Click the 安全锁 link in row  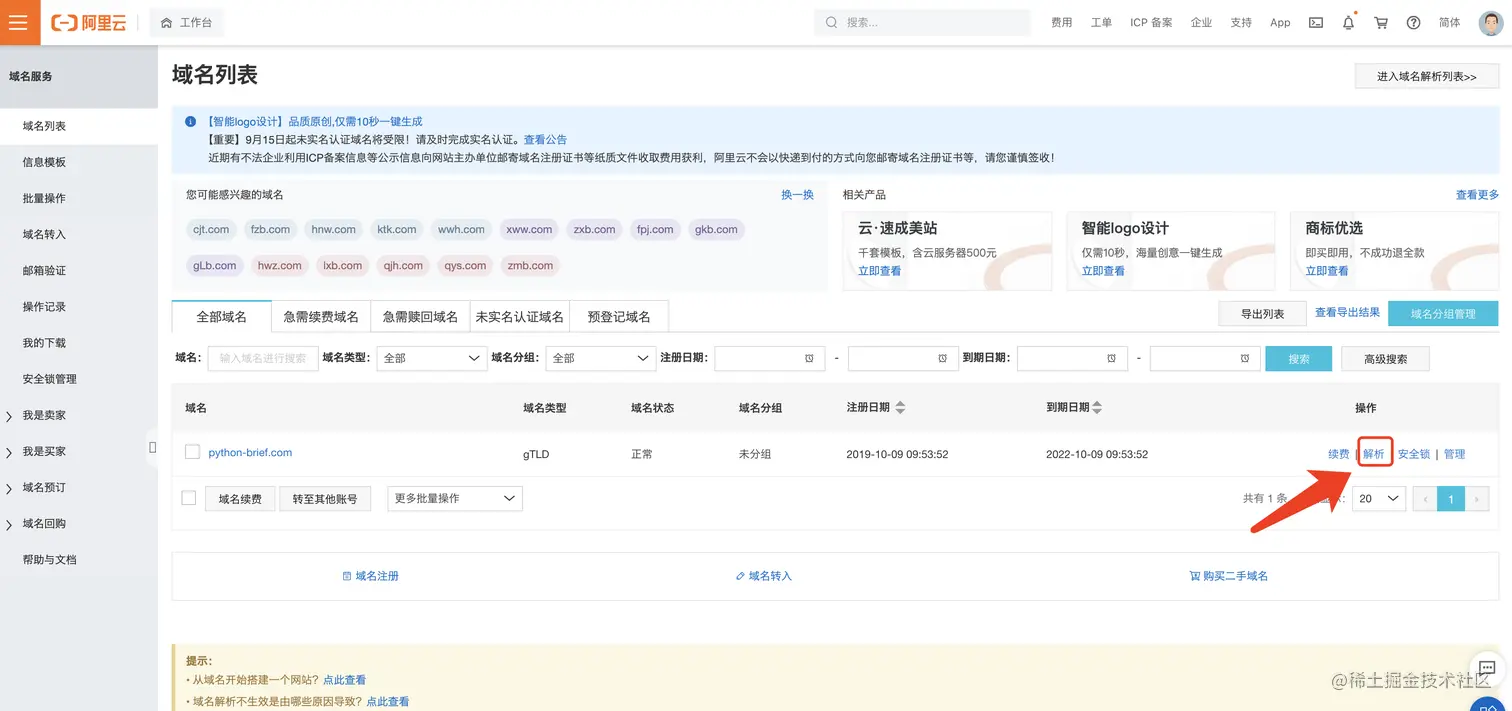tap(1414, 453)
